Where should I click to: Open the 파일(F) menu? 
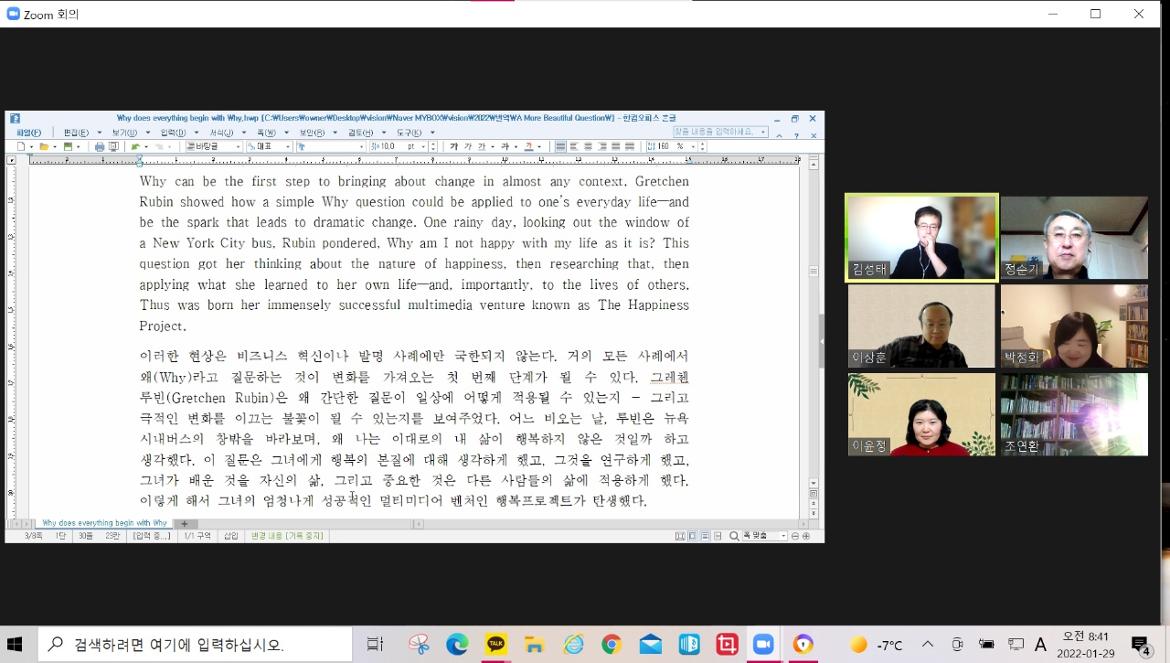[28, 132]
